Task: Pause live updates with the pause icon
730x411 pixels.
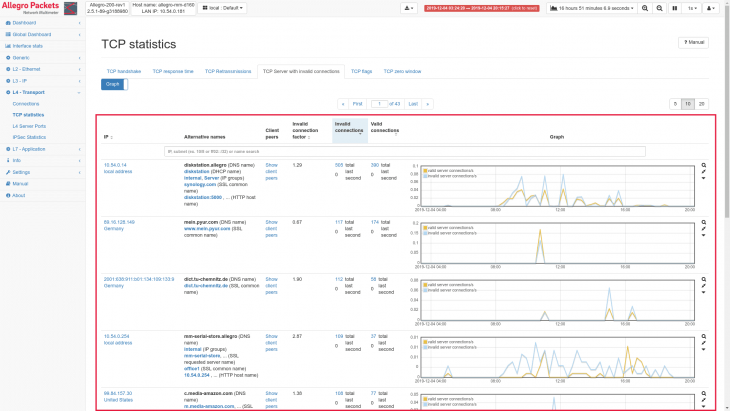Action: click(x=675, y=8)
